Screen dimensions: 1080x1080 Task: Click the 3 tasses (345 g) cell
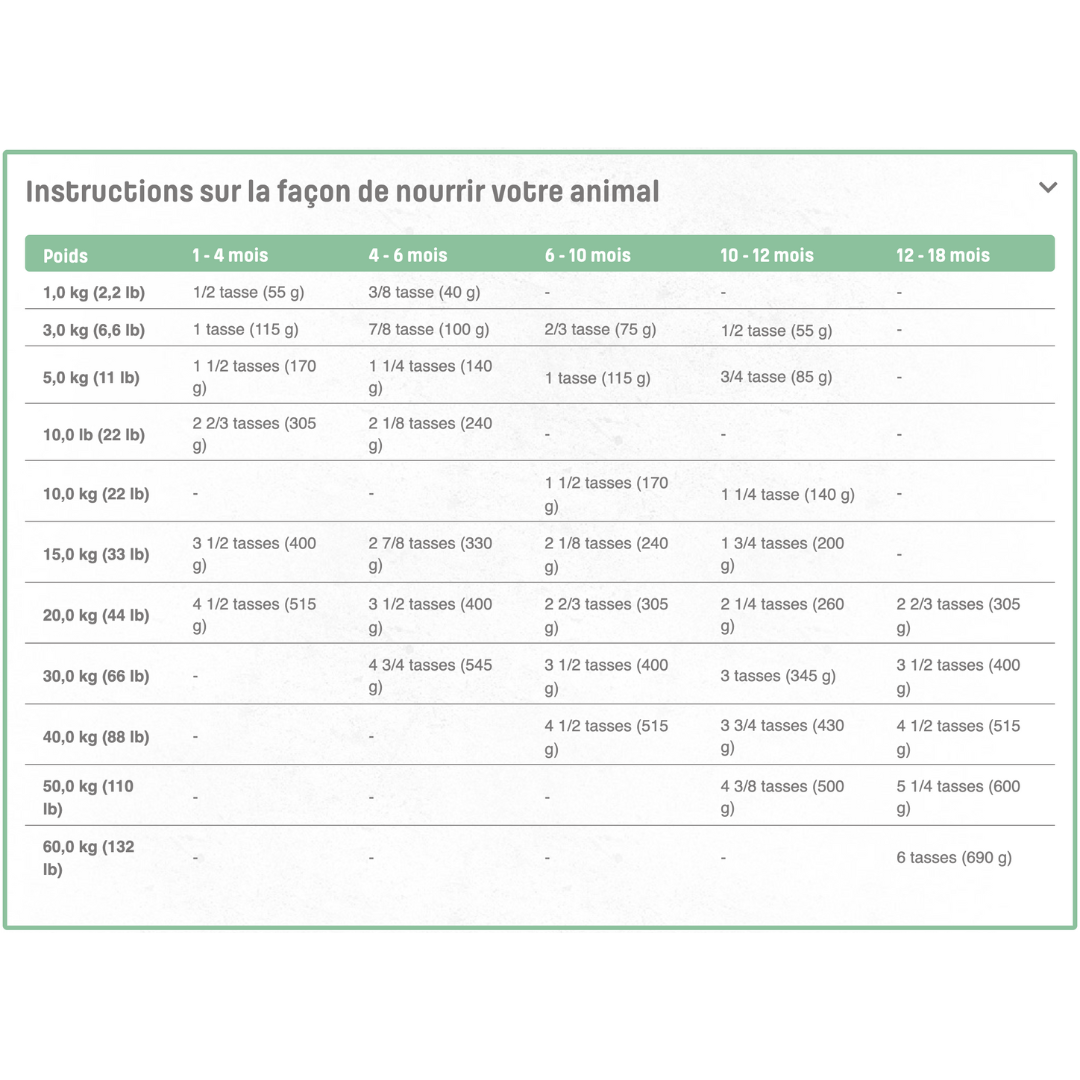coord(778,676)
